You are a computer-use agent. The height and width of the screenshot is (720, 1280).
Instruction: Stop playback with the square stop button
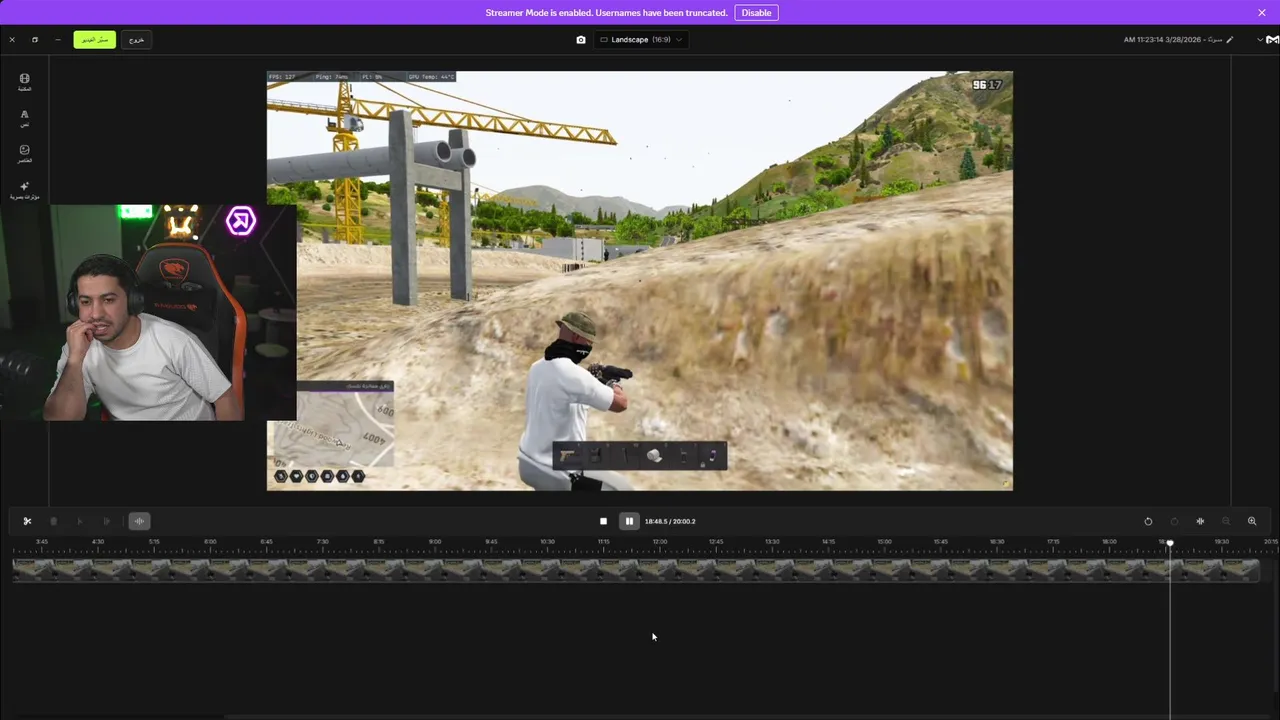point(603,521)
